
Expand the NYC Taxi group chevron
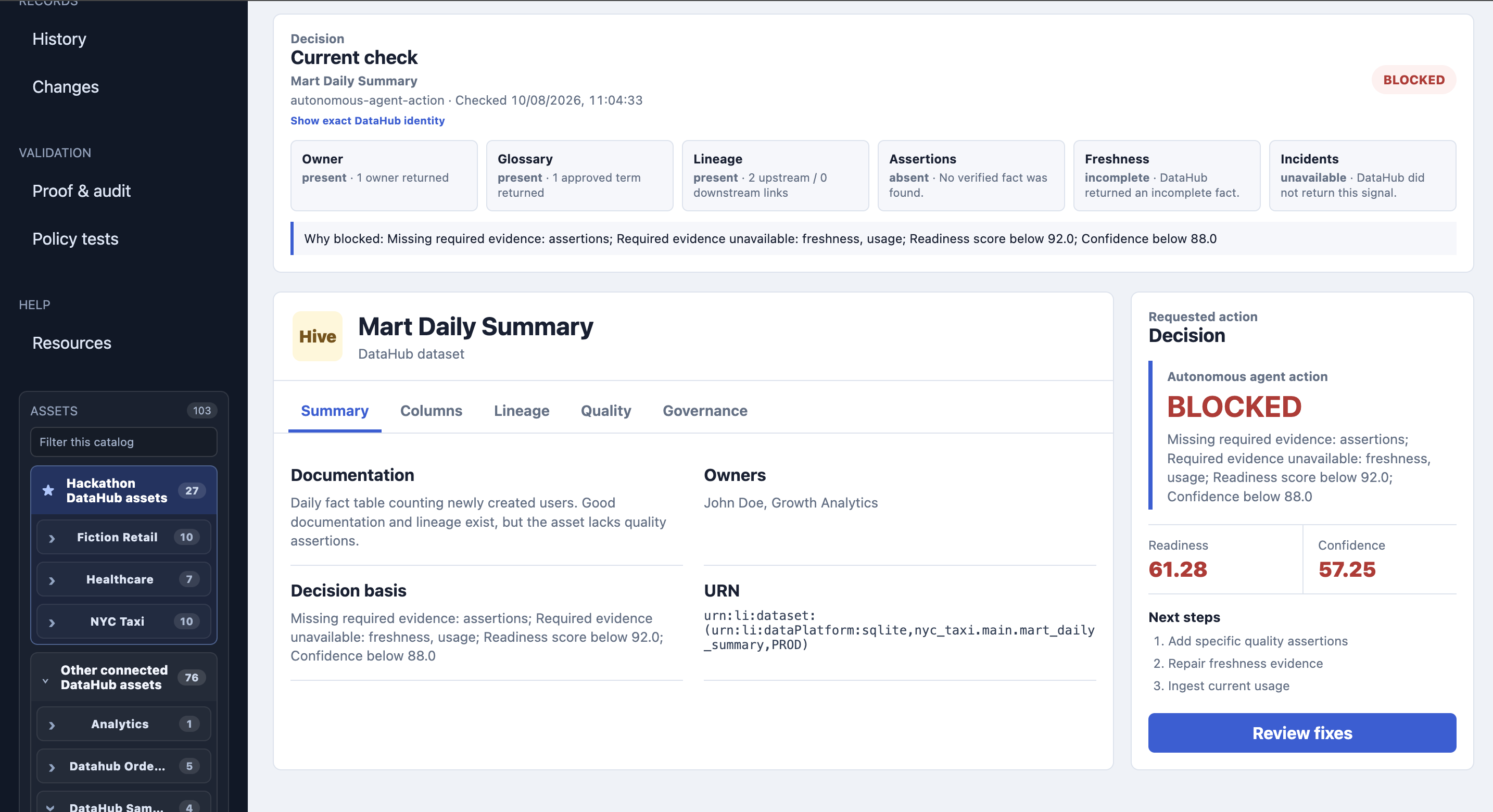click(52, 622)
